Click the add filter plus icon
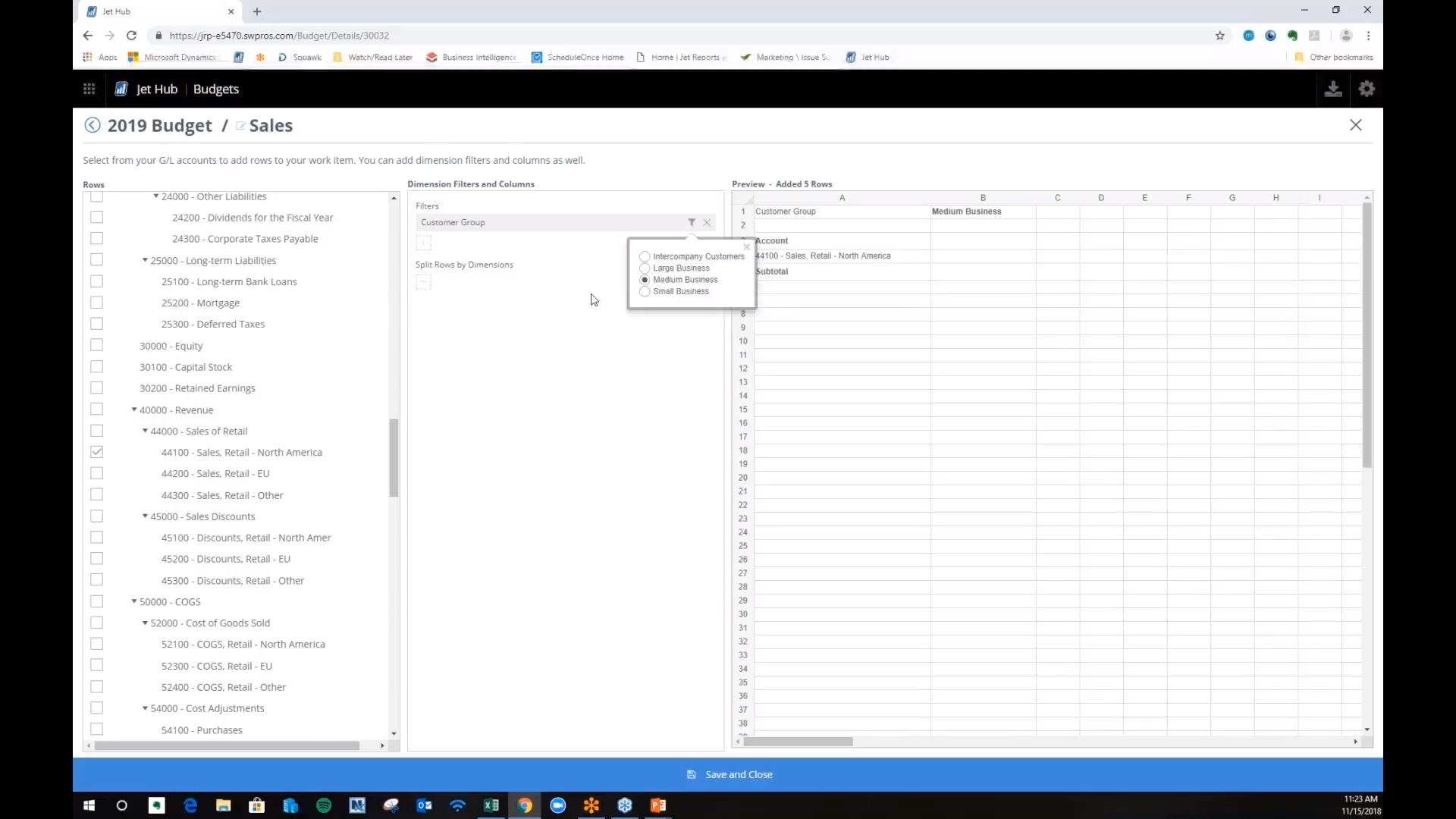1456x819 pixels. [x=424, y=243]
